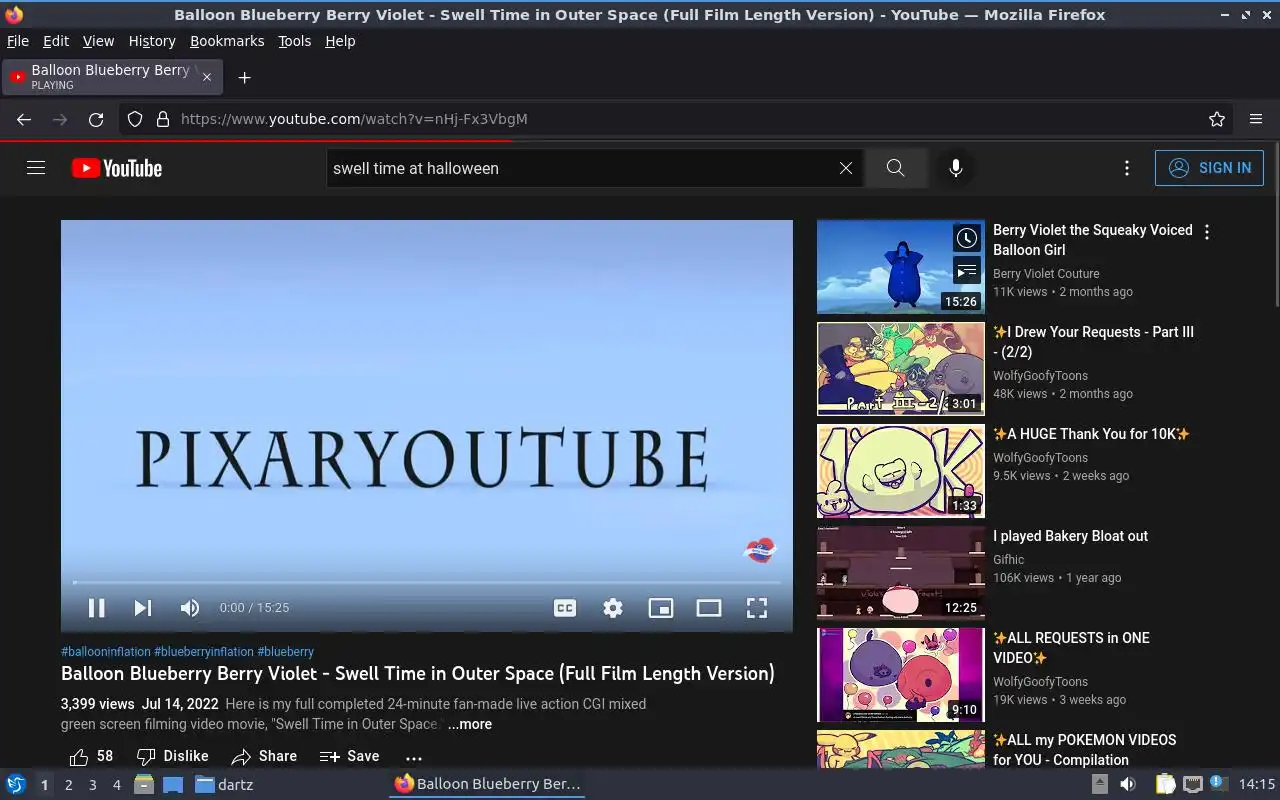Viewport: 1280px width, 800px height.
Task: Enable miniplayer mode
Action: tap(661, 607)
